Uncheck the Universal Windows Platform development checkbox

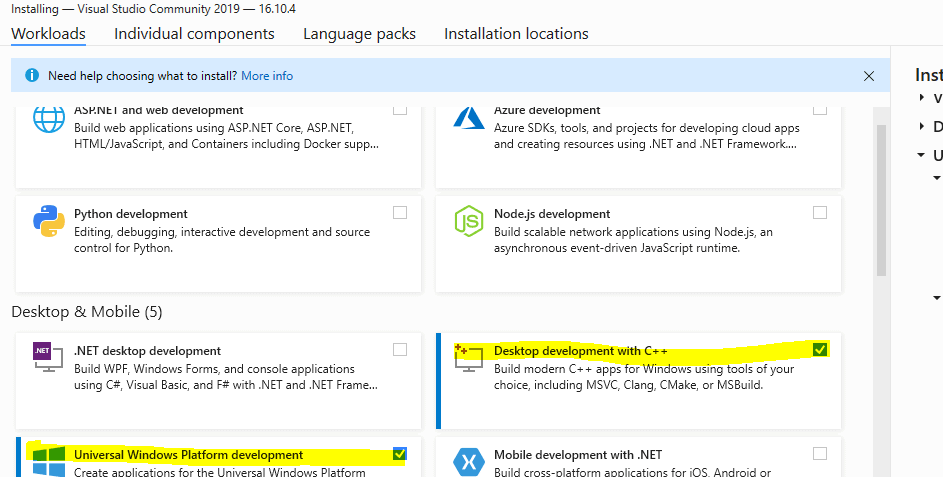click(399, 454)
